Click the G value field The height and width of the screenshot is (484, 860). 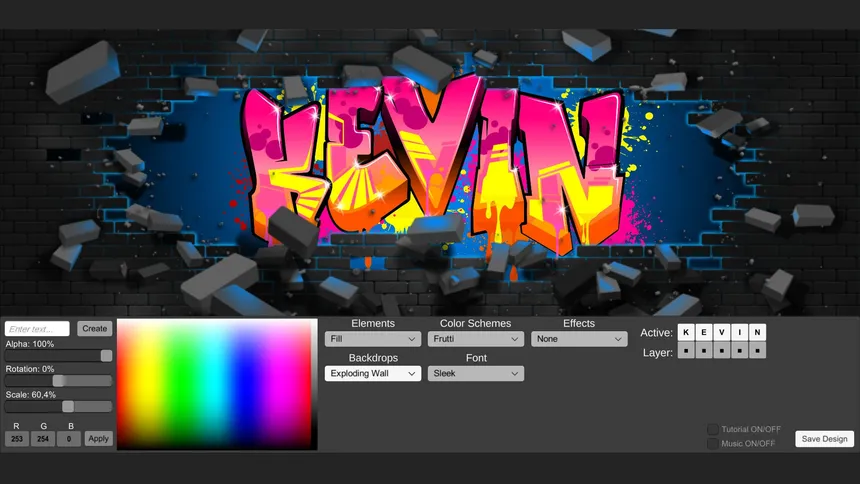pyautogui.click(x=43, y=438)
